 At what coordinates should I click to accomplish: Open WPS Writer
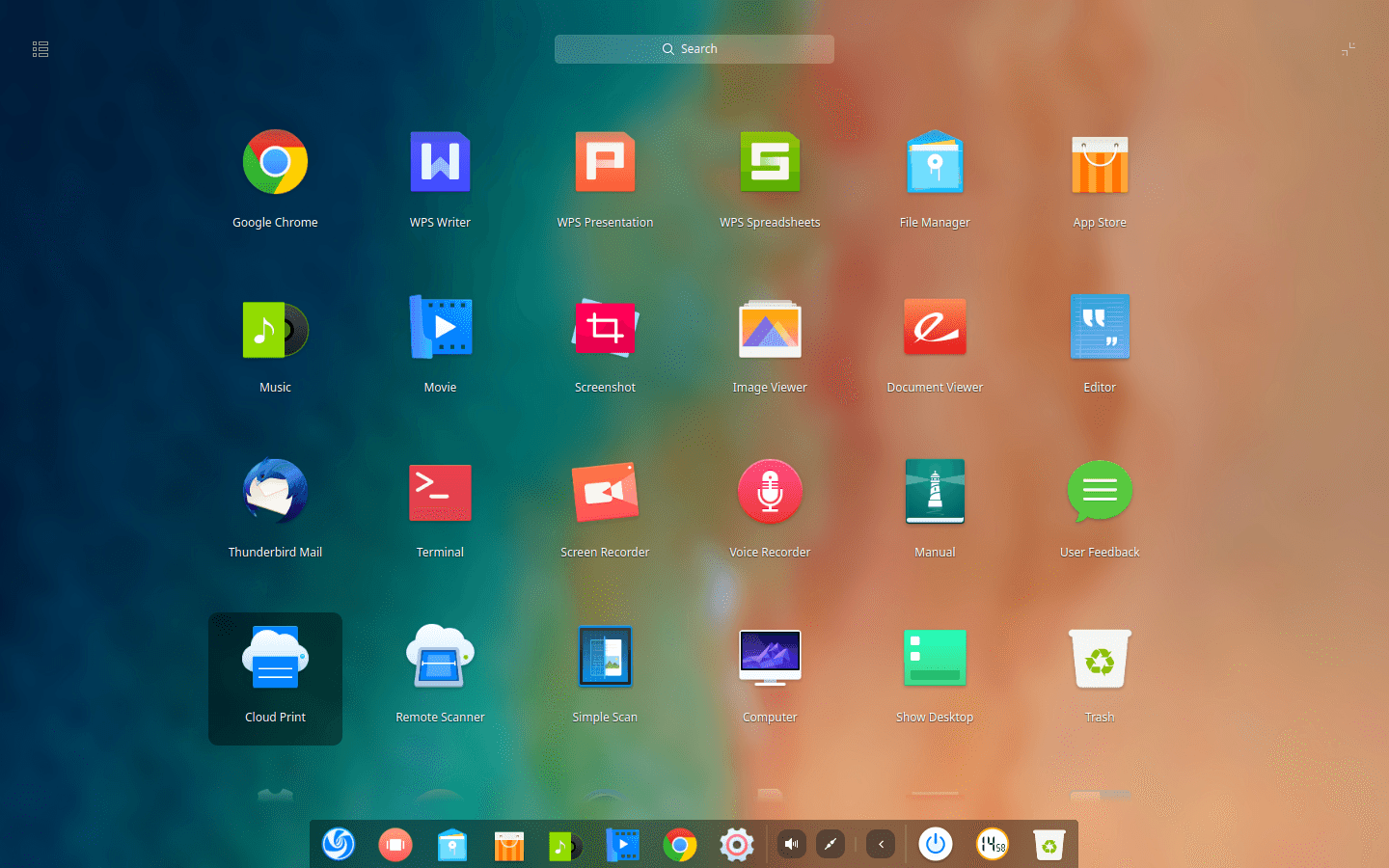pos(440,162)
